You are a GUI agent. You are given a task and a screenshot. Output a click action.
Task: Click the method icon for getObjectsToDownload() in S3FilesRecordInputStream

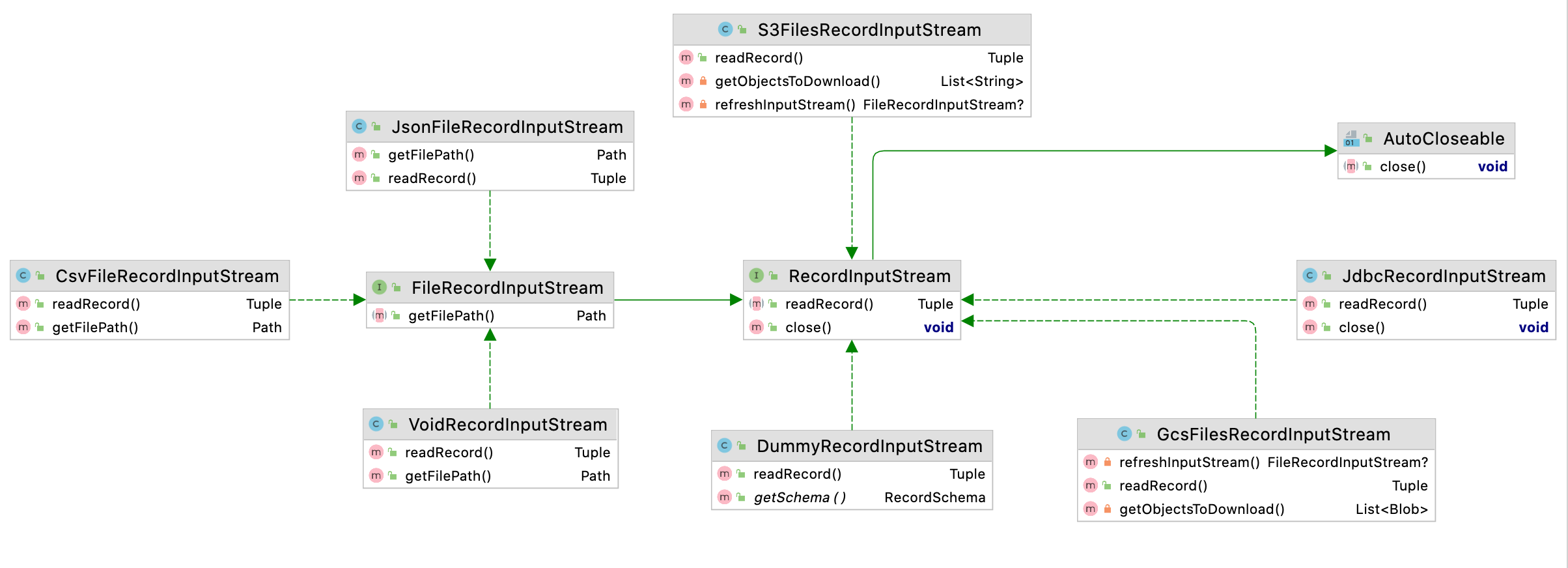click(x=686, y=81)
